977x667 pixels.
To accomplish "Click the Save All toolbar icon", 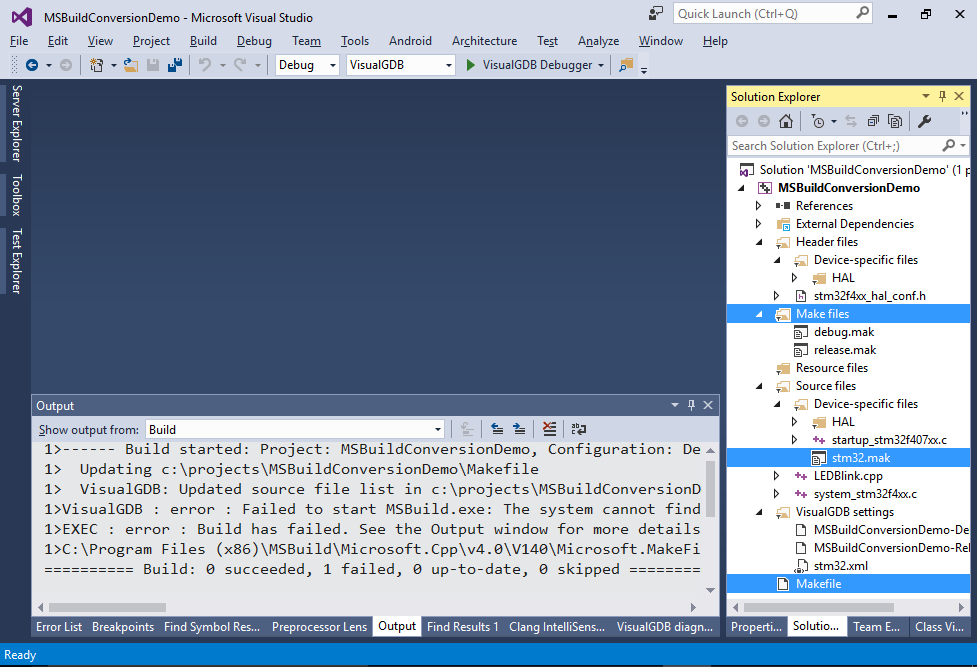I will pyautogui.click(x=175, y=65).
